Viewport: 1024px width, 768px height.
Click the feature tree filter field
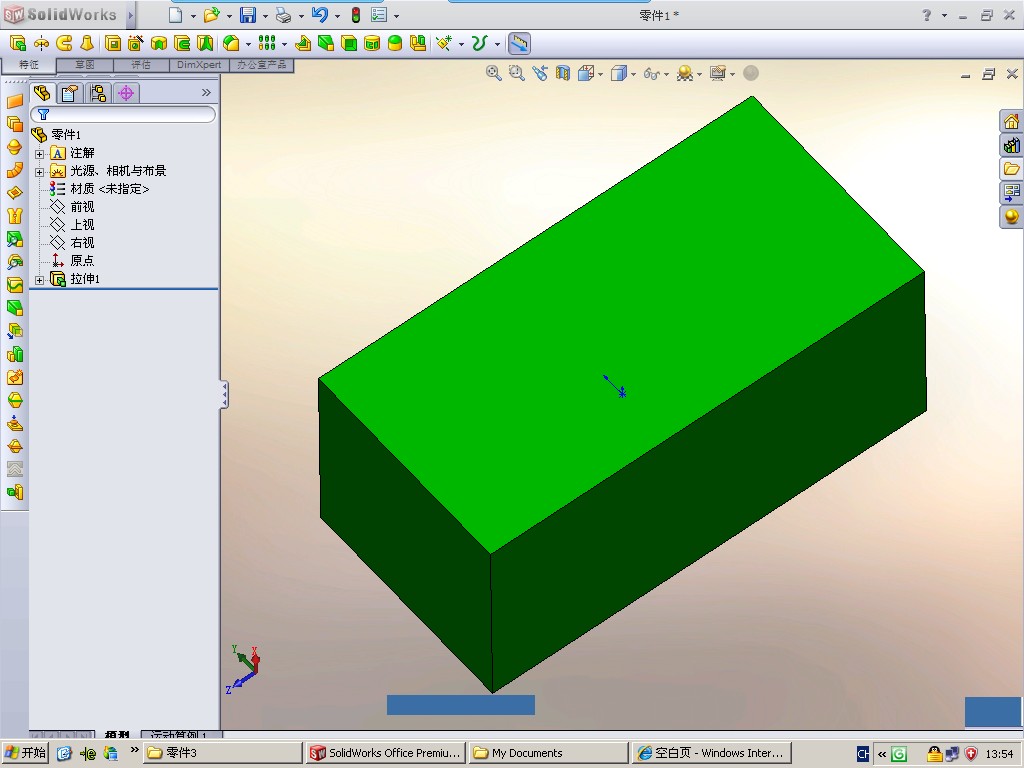point(123,115)
